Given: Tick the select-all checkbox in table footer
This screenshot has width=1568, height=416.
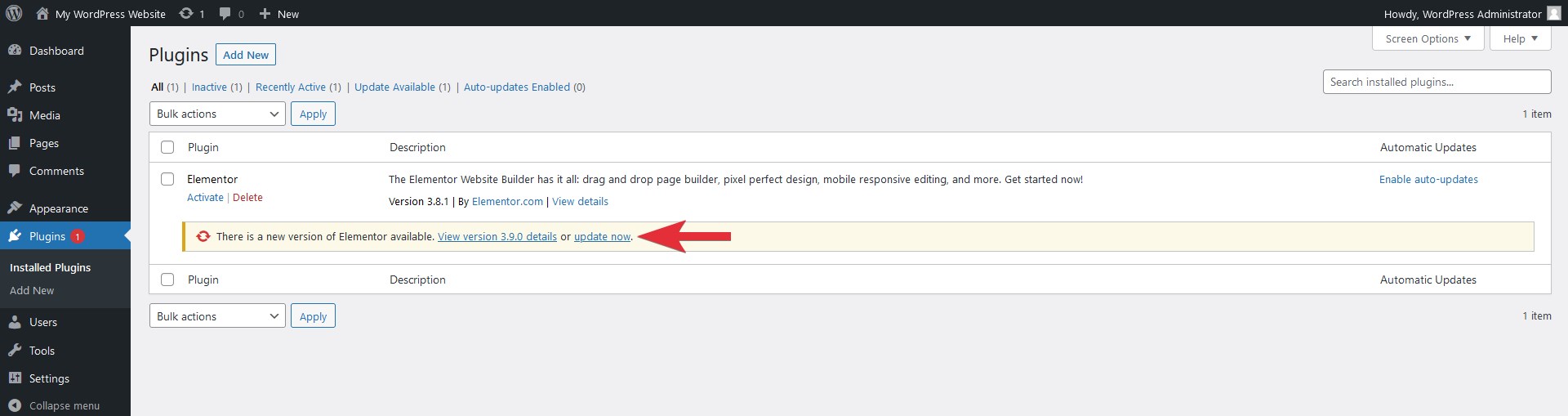Looking at the screenshot, I should (x=167, y=280).
